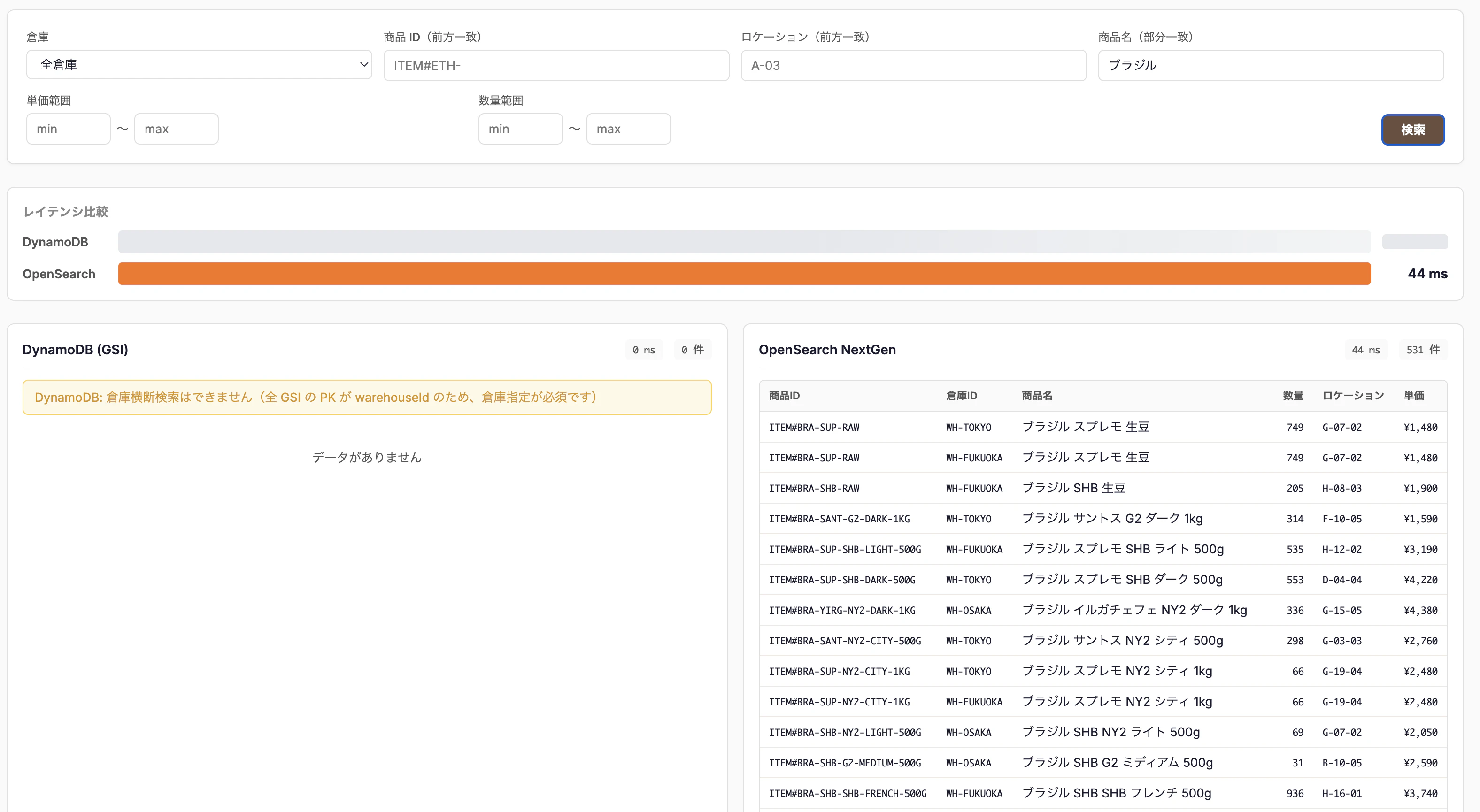This screenshot has height=812, width=1480.
Task: Click the DynamoDB 倉庫横断検索 warning message
Action: point(367,398)
